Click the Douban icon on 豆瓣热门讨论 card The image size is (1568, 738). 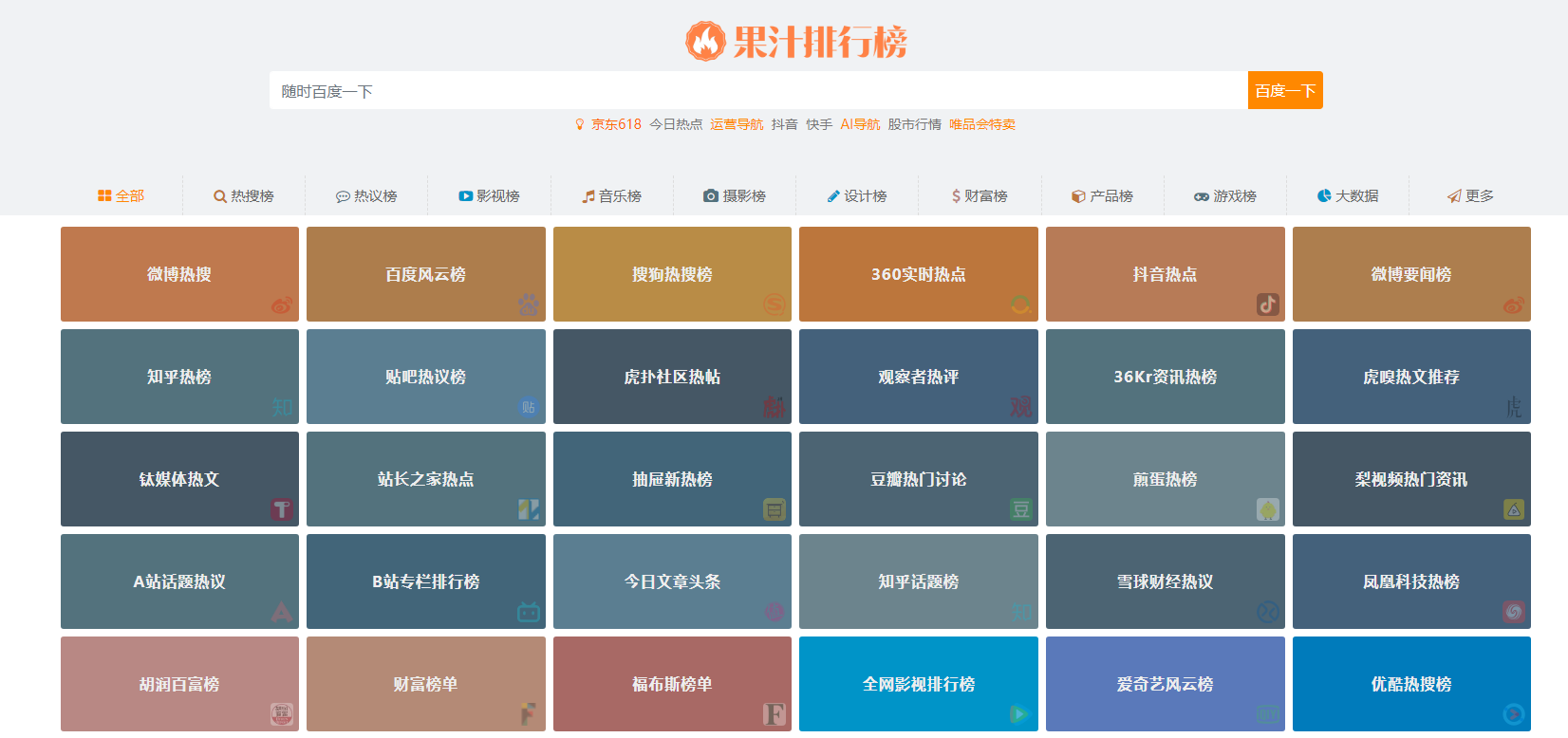point(1021,509)
